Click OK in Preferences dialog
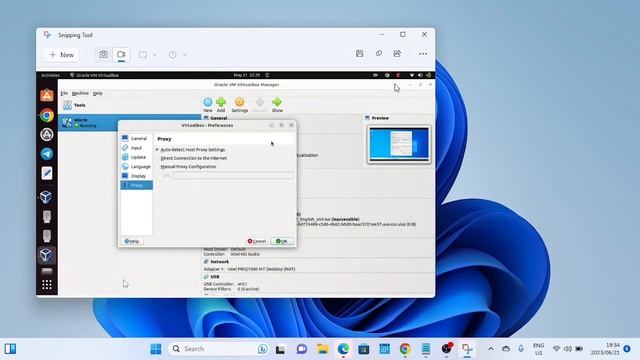 pyautogui.click(x=282, y=241)
